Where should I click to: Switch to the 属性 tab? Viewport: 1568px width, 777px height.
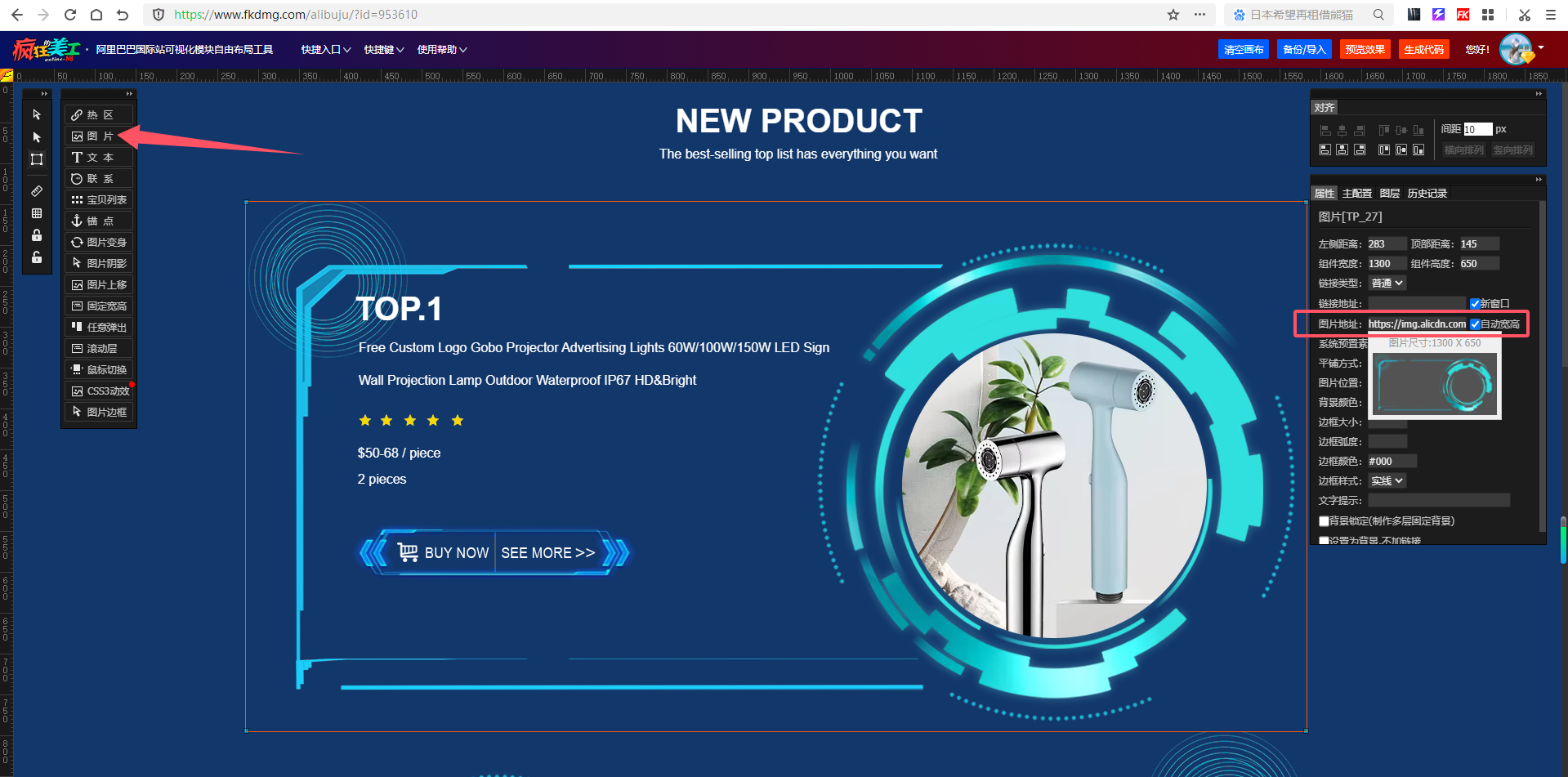click(1325, 194)
